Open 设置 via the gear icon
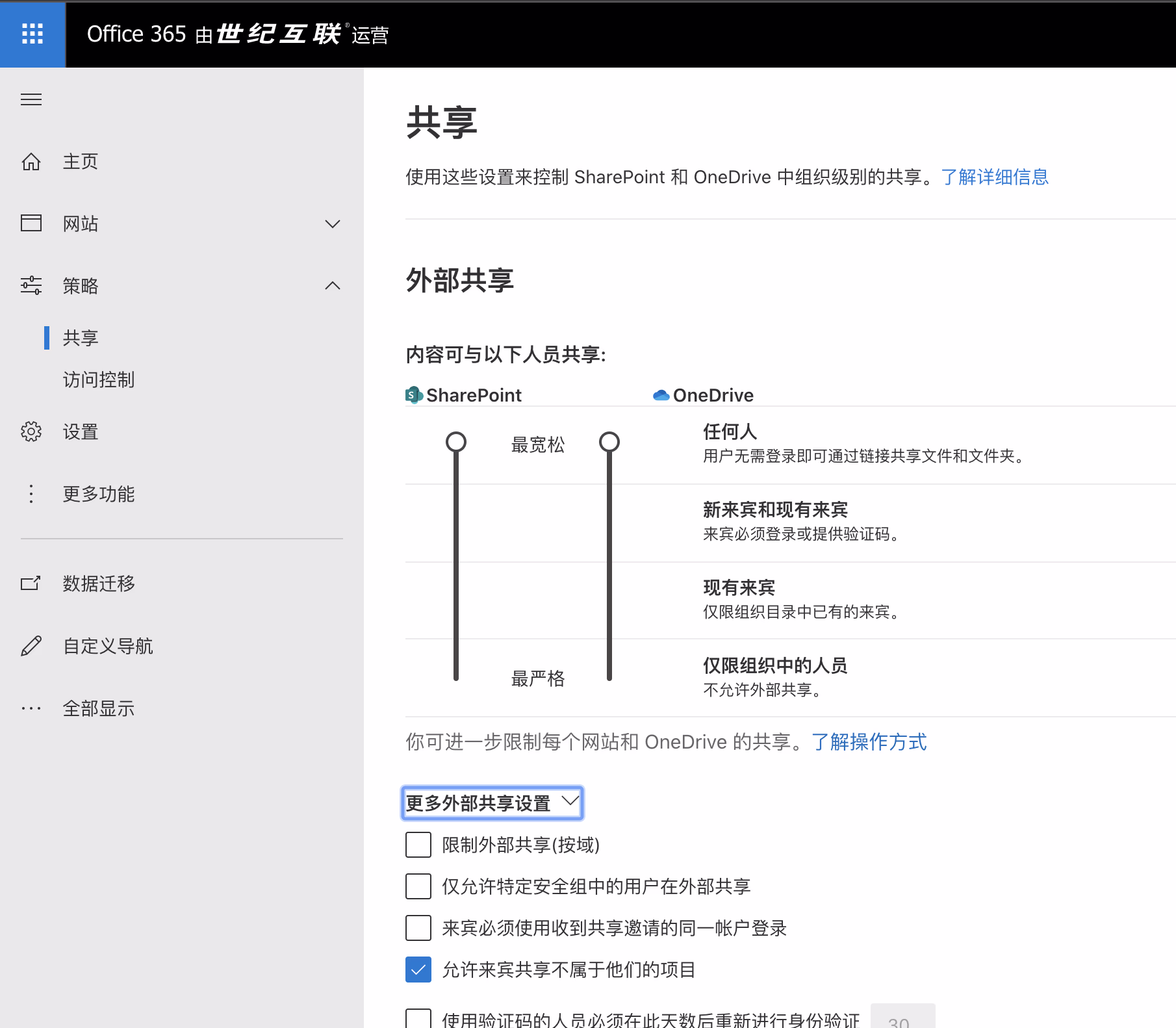The width and height of the screenshot is (1176, 1028). click(x=31, y=431)
